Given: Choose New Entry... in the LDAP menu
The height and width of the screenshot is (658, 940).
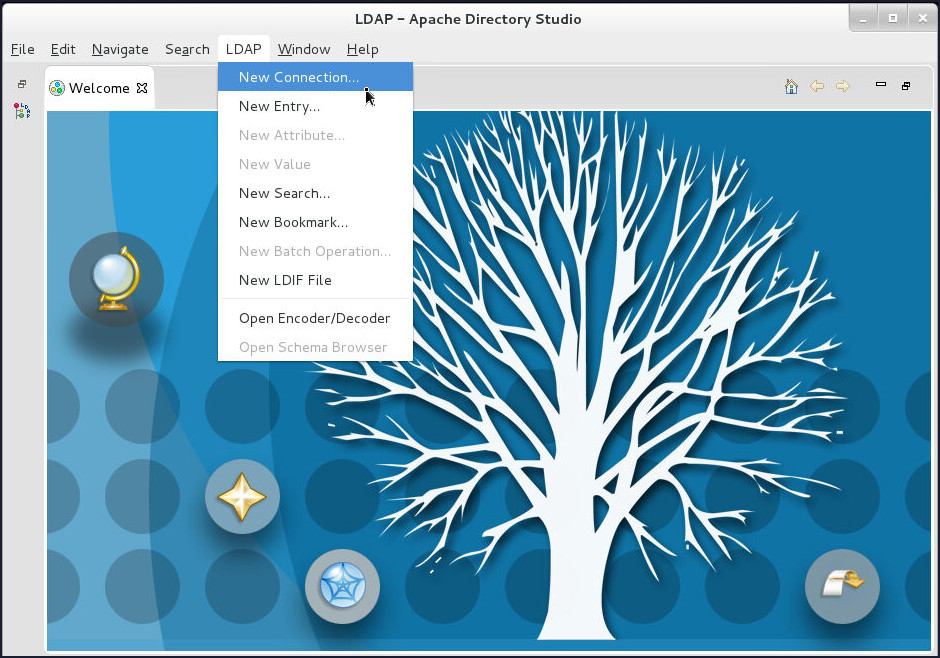Looking at the screenshot, I should 279,106.
